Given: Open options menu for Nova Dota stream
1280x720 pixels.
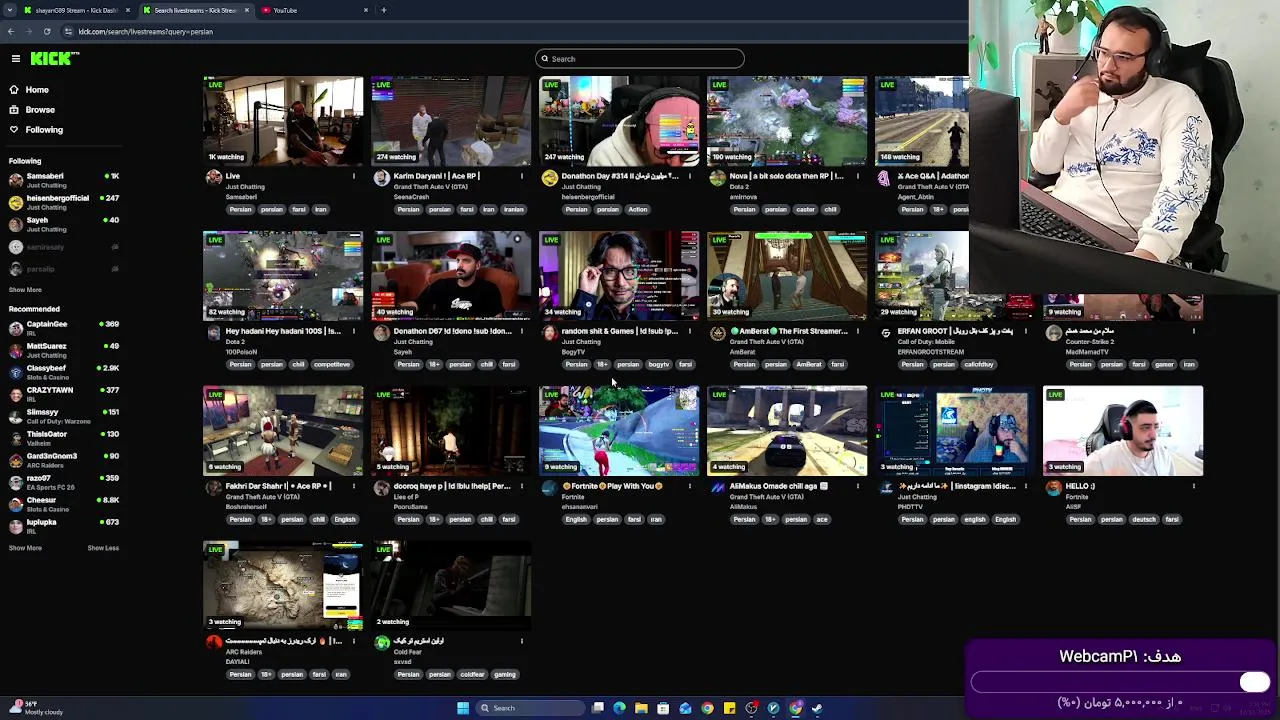Looking at the screenshot, I should [x=858, y=176].
